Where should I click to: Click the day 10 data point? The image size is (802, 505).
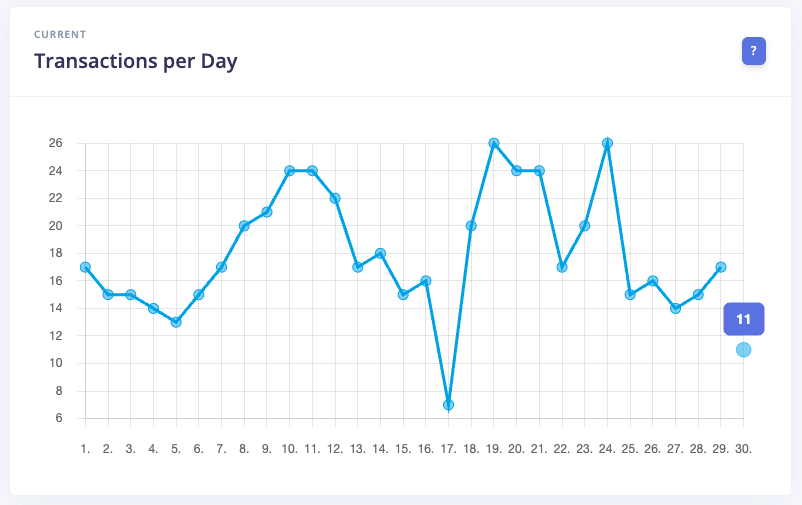click(x=290, y=171)
